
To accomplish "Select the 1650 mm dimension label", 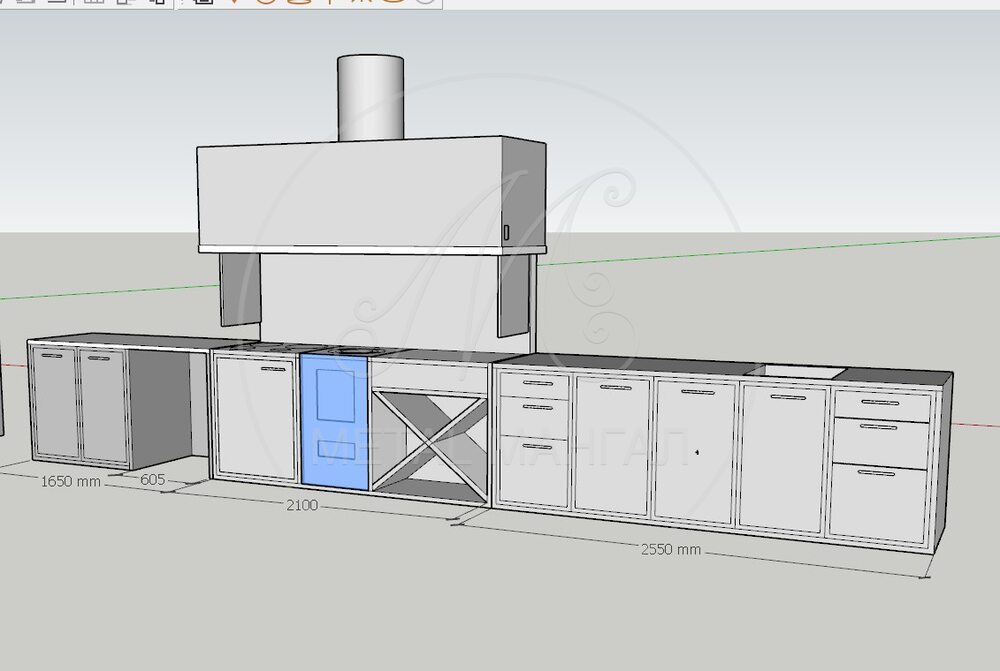I will coord(70,481).
